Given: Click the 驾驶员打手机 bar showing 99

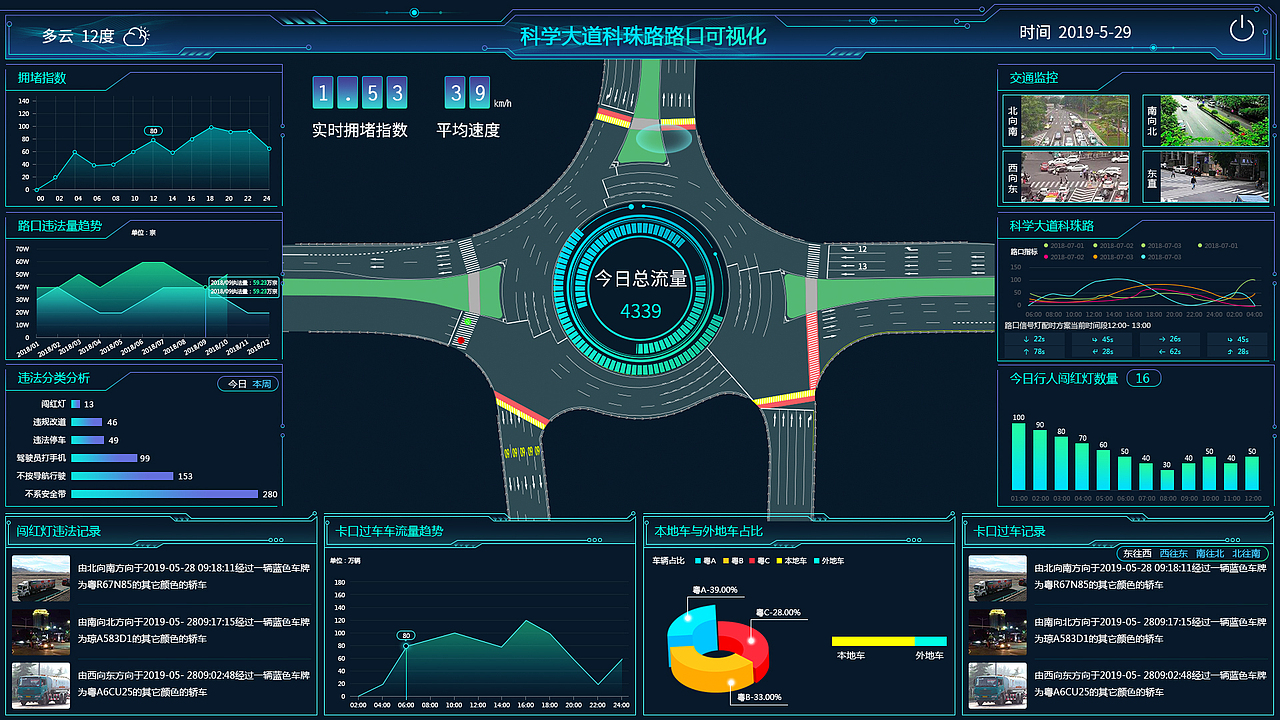Looking at the screenshot, I should [x=104, y=458].
